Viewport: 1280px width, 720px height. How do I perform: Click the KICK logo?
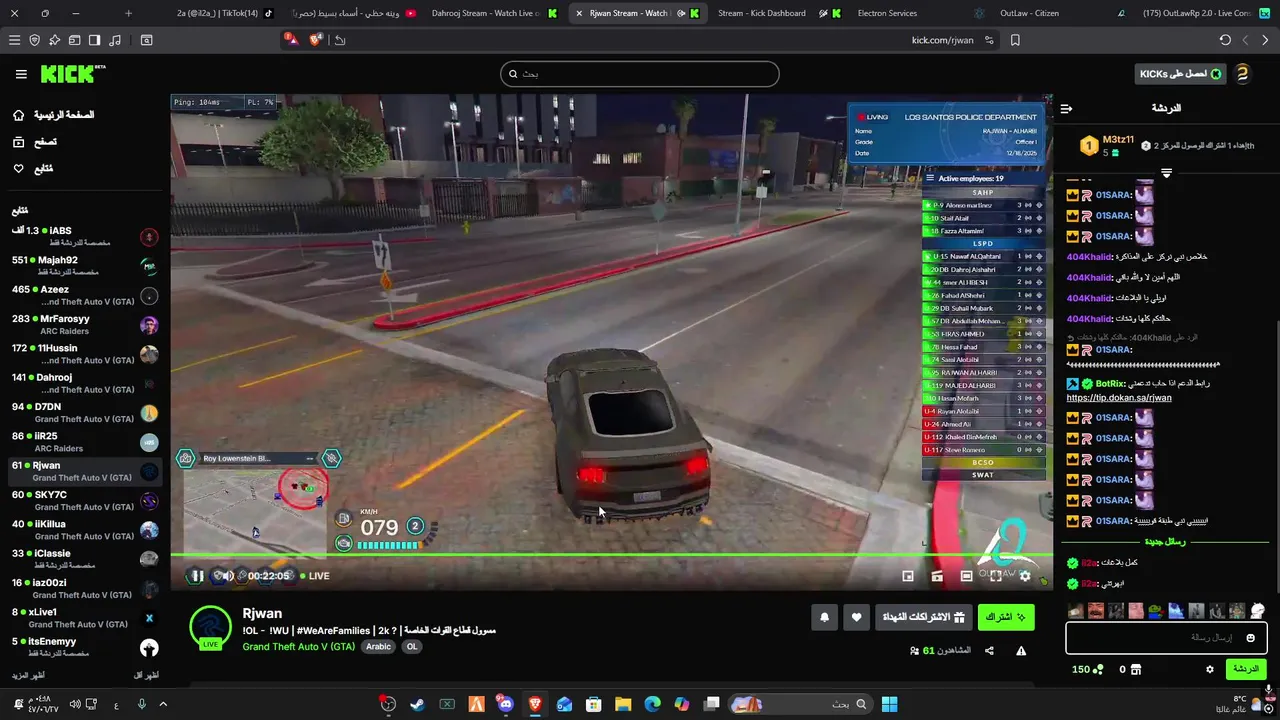pyautogui.click(x=72, y=74)
